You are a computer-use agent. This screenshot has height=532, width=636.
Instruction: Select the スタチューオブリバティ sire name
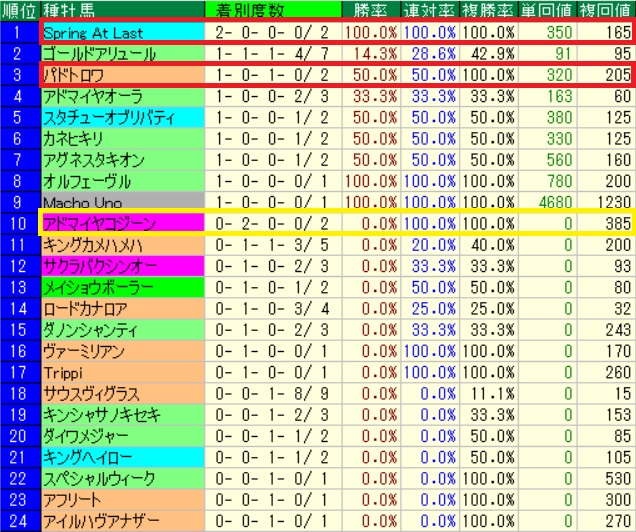109,118
